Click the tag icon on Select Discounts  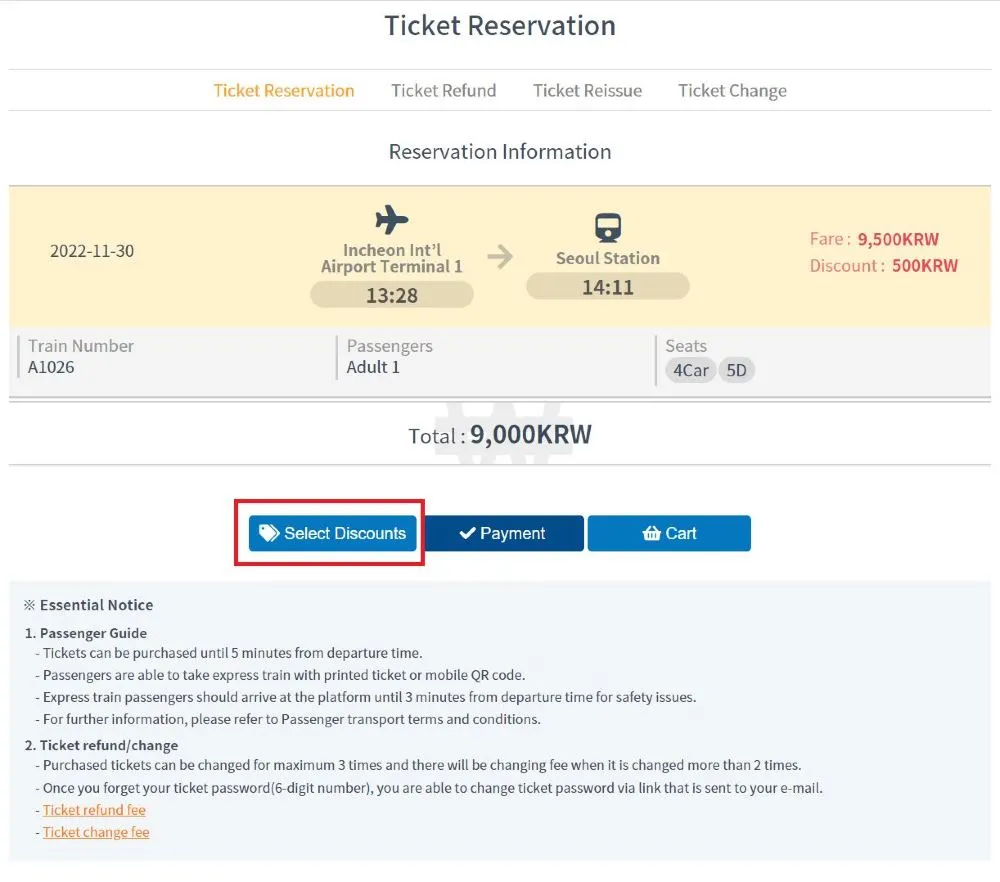pyautogui.click(x=268, y=533)
